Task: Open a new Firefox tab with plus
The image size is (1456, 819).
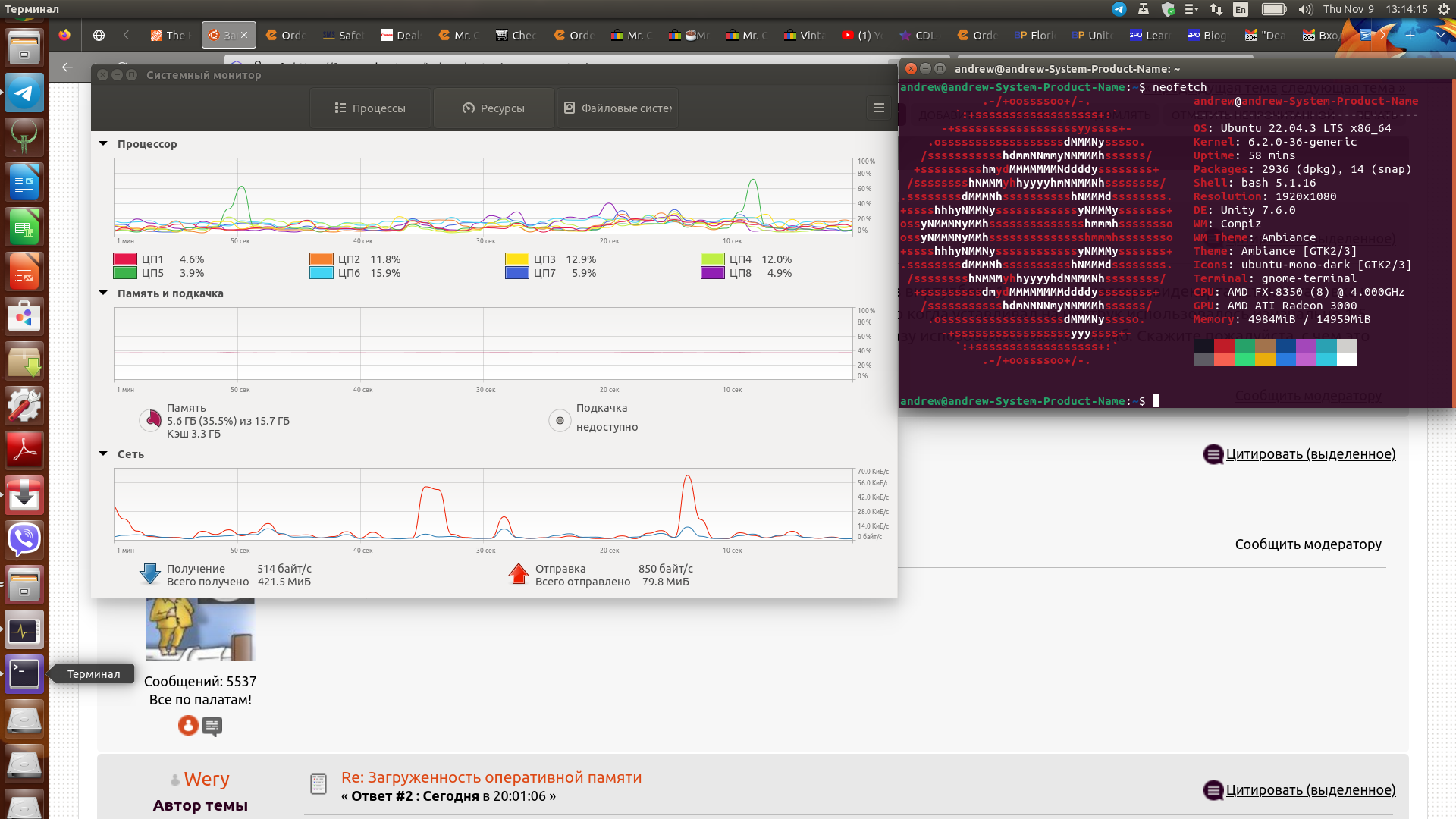Action: click(1410, 35)
